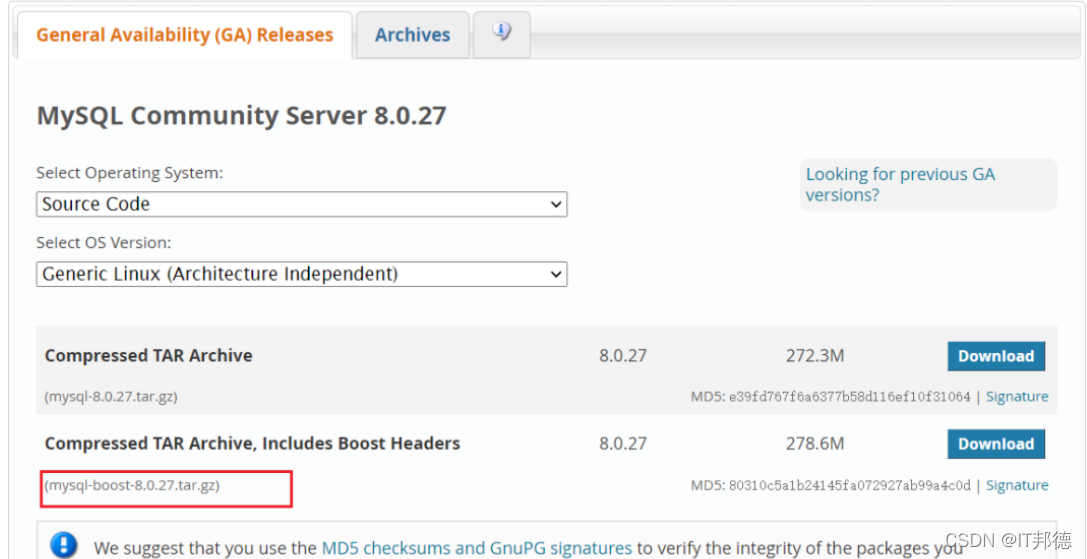Switch to the Archives tab
Viewport: 1087px width, 559px height.
point(412,35)
